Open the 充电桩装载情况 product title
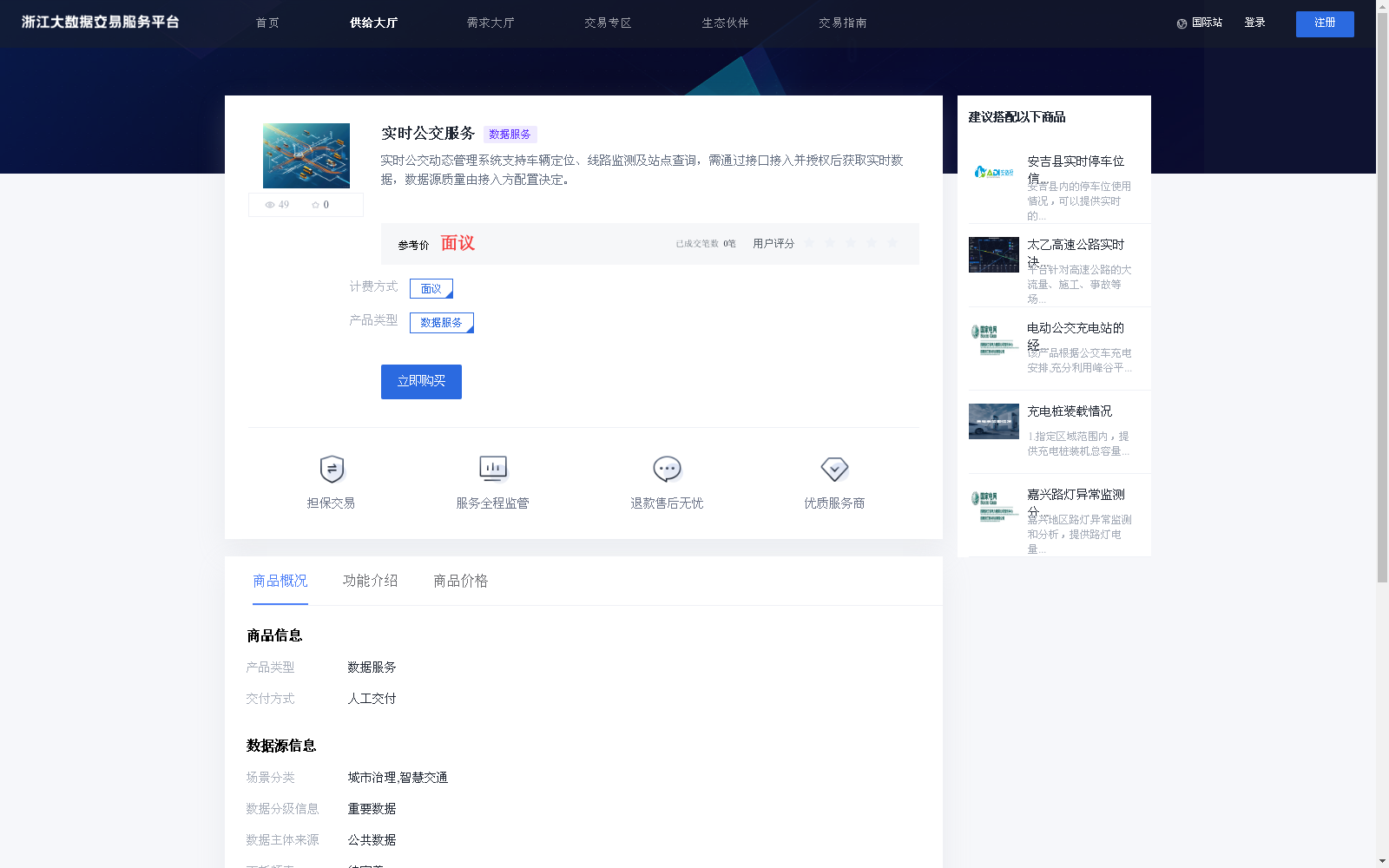 (x=1070, y=411)
